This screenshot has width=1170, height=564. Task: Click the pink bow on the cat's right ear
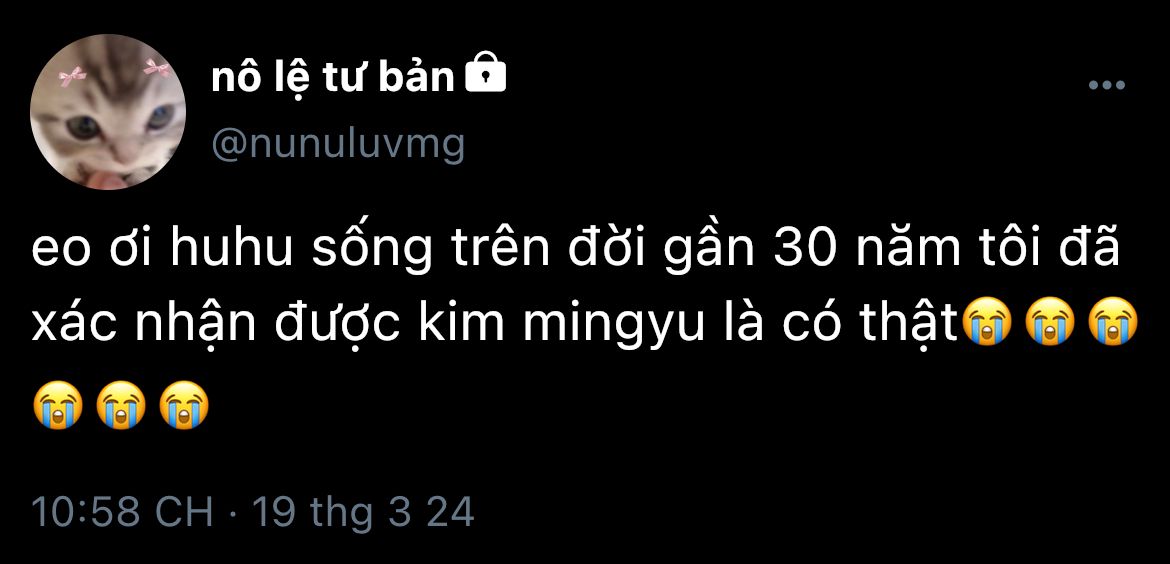(155, 68)
